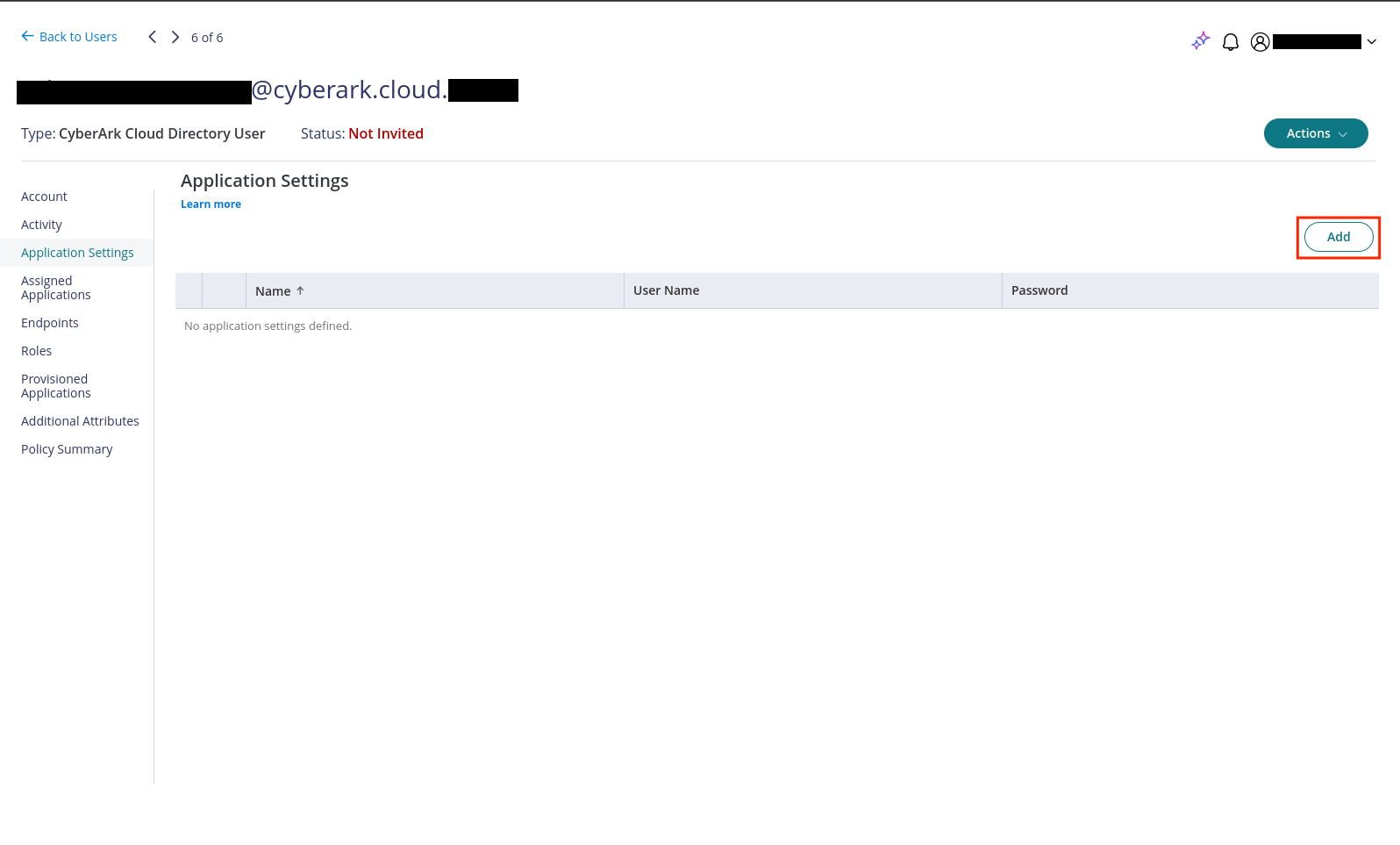Screen dimensions: 1400x845
Task: Open the Activity section
Action: click(x=41, y=225)
